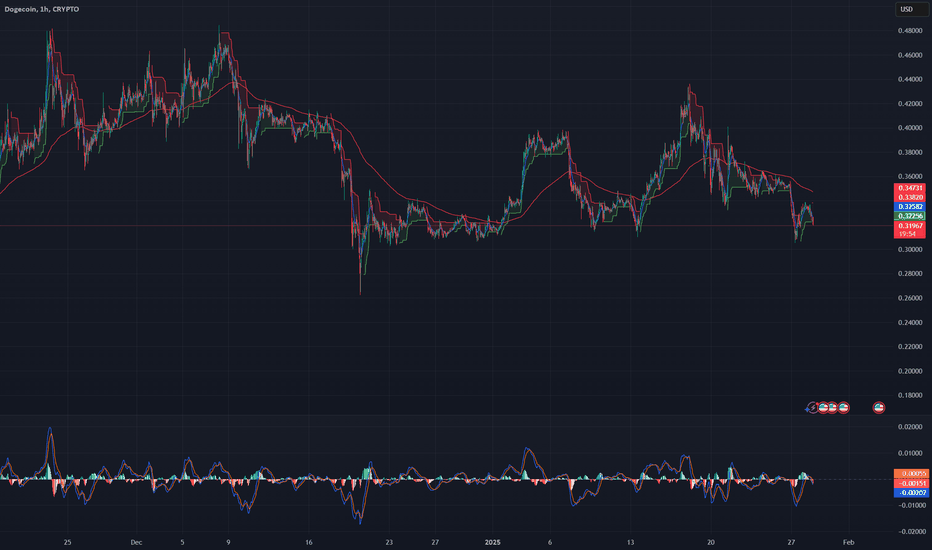Click the 0.28000 price axis label

point(910,274)
